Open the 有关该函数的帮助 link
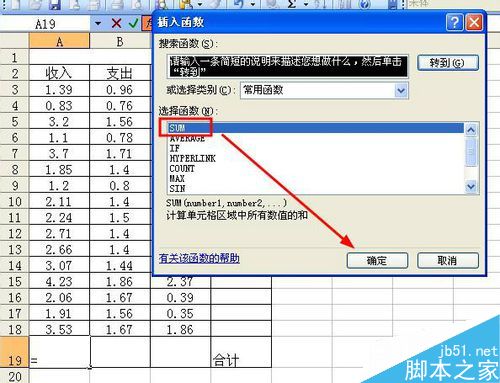The width and height of the screenshot is (500, 383). (x=199, y=258)
